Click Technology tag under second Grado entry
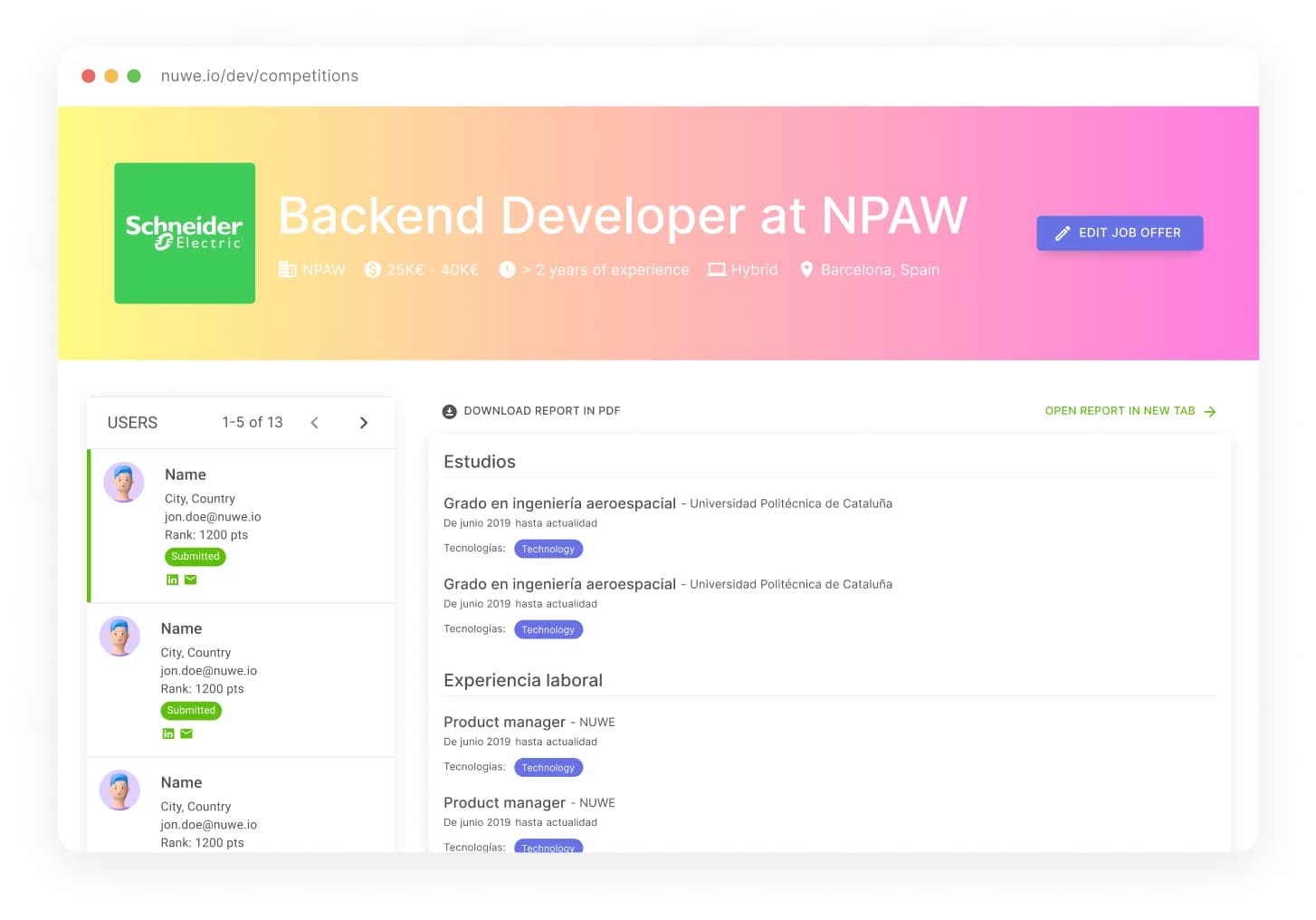This screenshot has width=1316, height=920. click(548, 629)
